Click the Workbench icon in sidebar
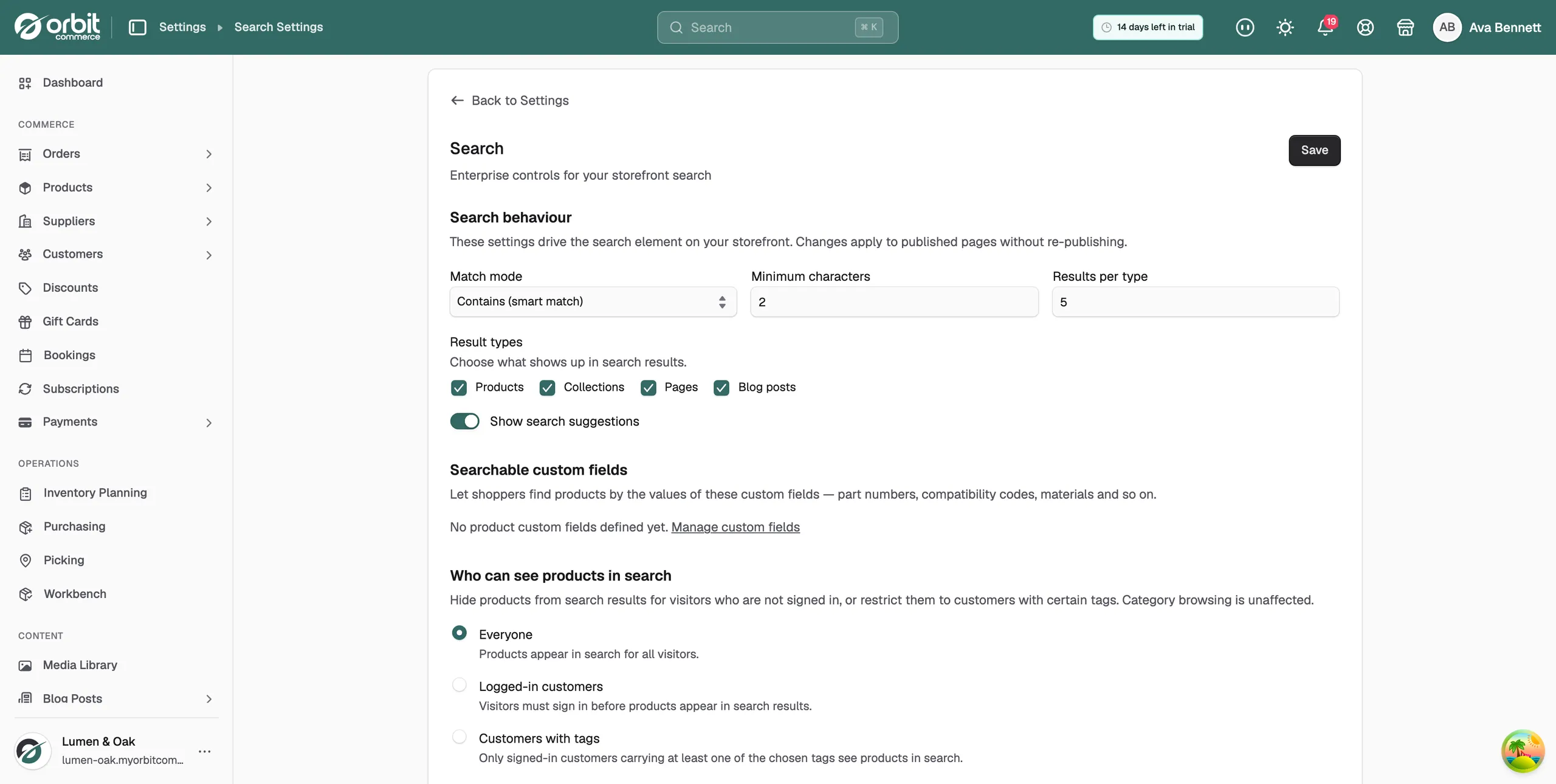This screenshot has height=784, width=1556. (25, 594)
